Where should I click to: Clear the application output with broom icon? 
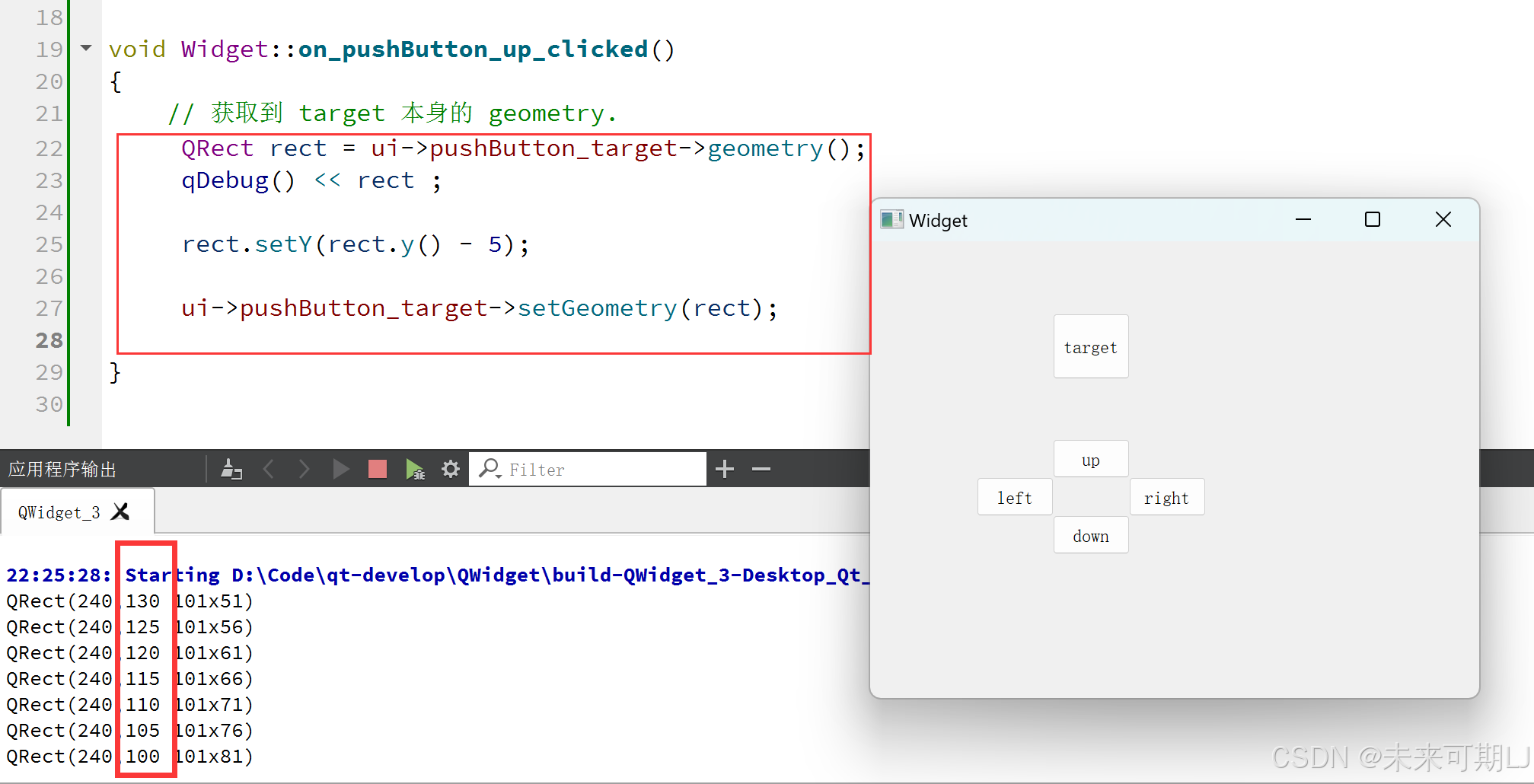tap(231, 469)
